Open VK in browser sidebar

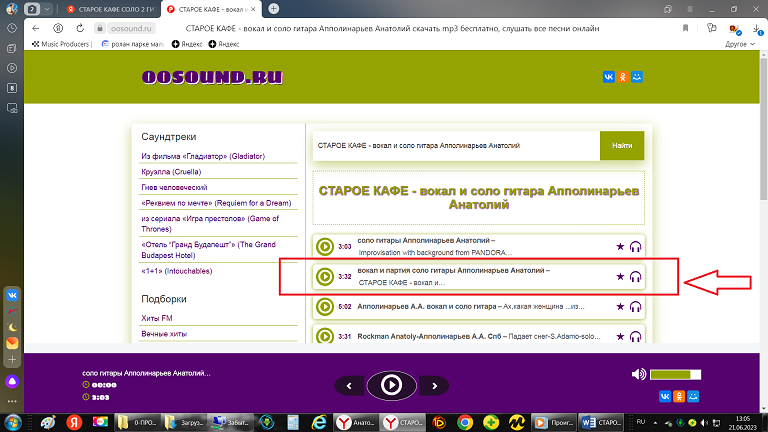tap(12, 295)
